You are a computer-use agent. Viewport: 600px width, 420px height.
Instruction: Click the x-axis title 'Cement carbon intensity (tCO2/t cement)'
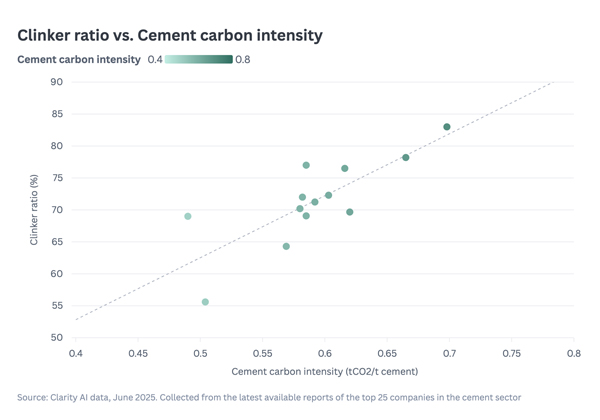(324, 372)
